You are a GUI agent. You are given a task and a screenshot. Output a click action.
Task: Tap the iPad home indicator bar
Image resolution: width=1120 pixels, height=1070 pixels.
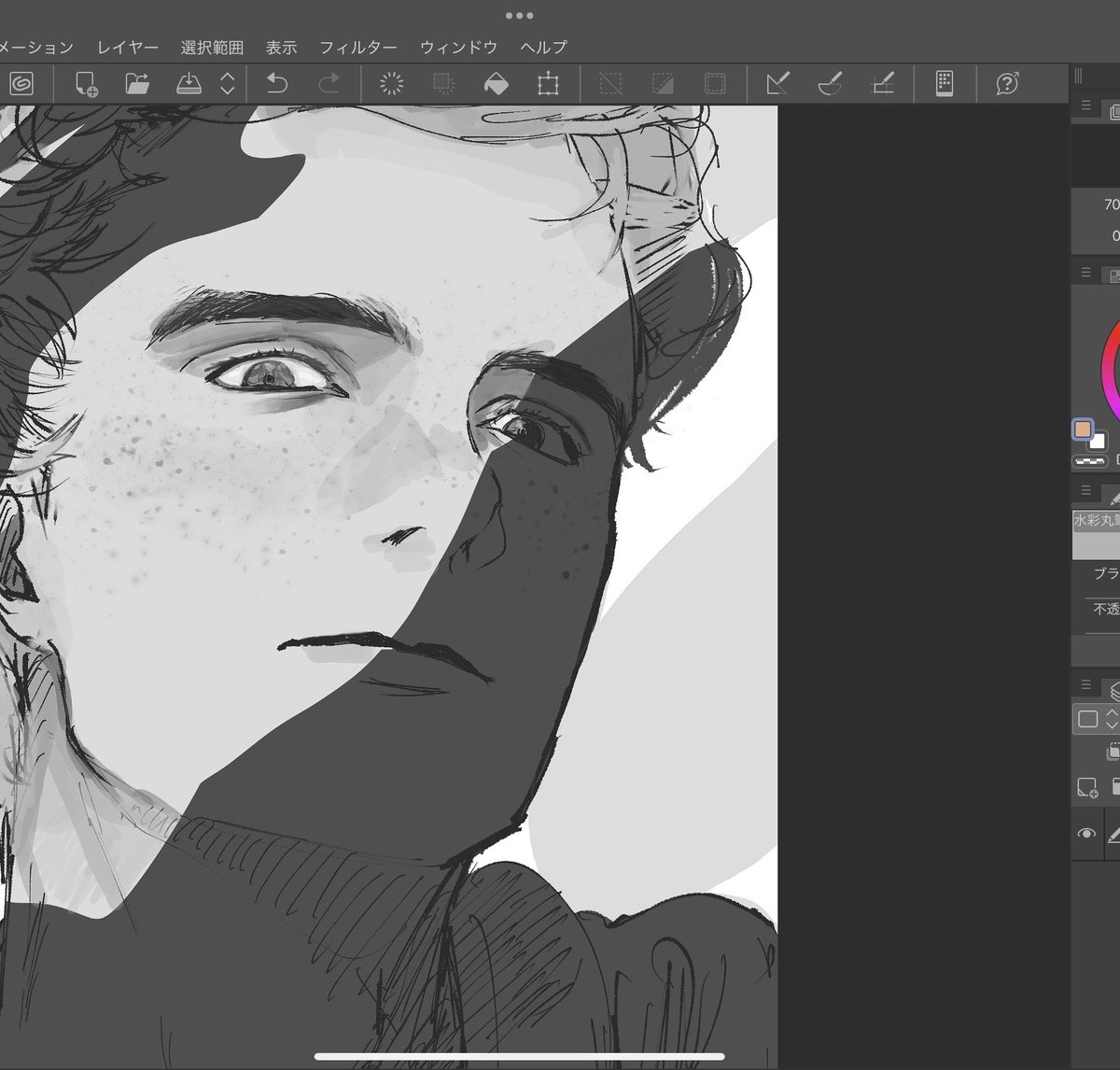(519, 1057)
